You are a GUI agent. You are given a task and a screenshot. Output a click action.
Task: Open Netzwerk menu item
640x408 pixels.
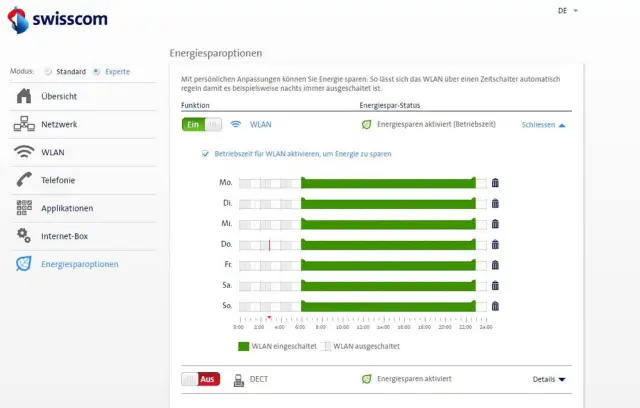point(83,124)
